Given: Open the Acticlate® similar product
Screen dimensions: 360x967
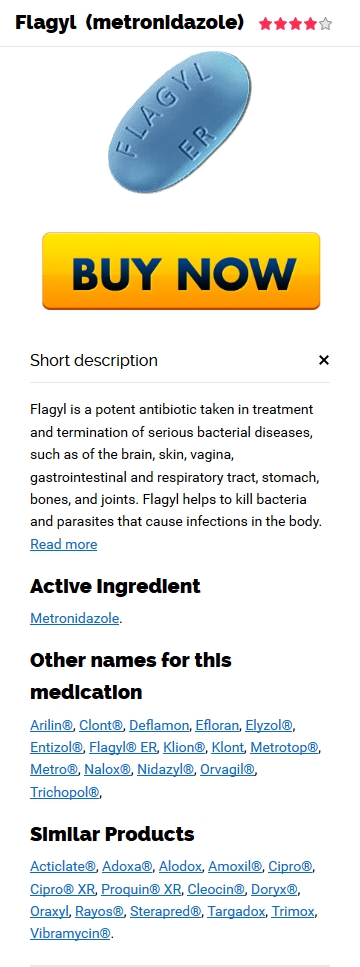Looking at the screenshot, I should (x=63, y=866).
